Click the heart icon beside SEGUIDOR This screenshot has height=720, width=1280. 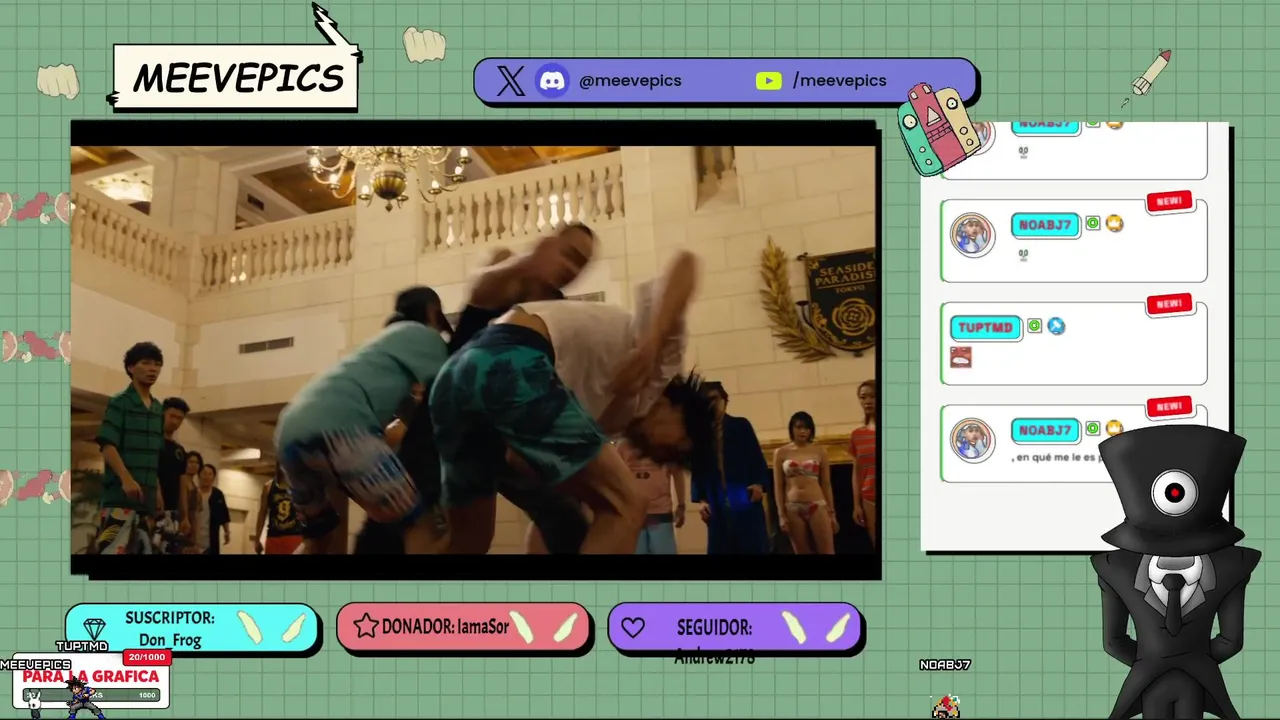(632, 628)
